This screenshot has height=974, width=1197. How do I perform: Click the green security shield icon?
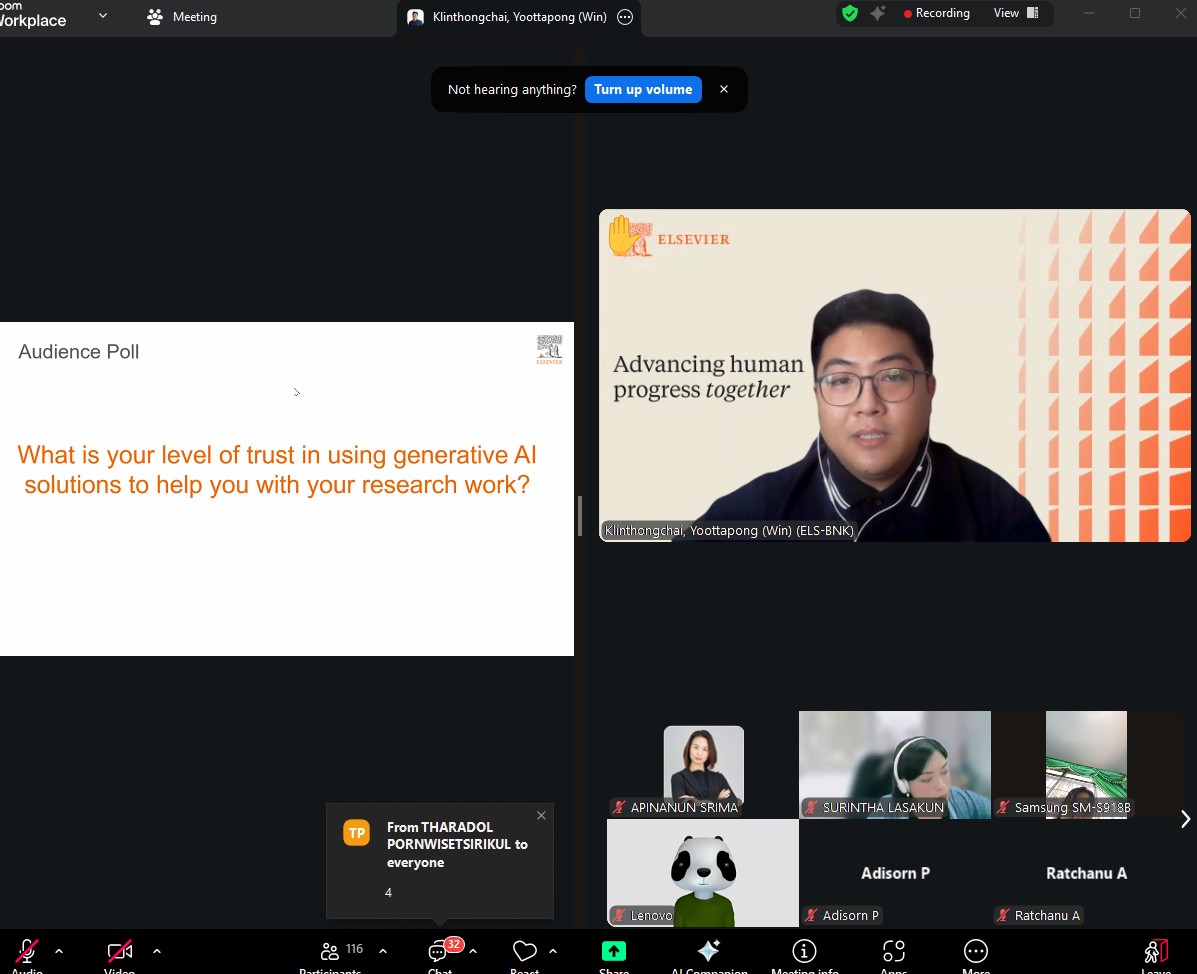(850, 14)
